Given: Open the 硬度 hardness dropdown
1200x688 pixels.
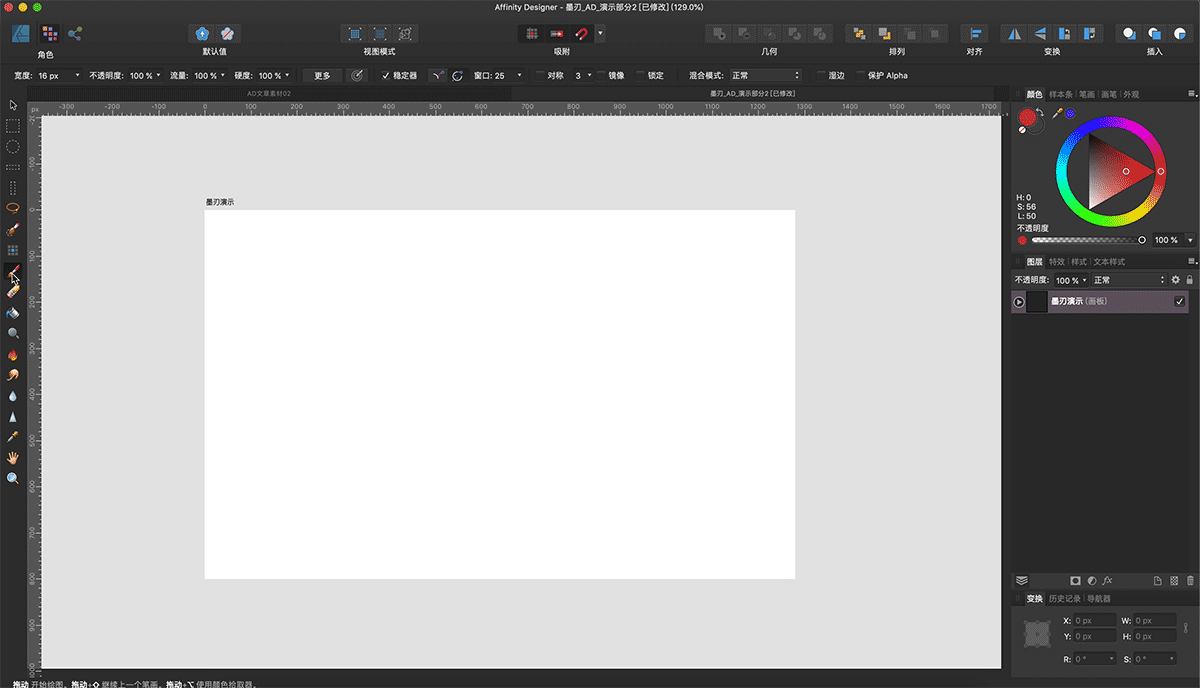Looking at the screenshot, I should pos(287,75).
